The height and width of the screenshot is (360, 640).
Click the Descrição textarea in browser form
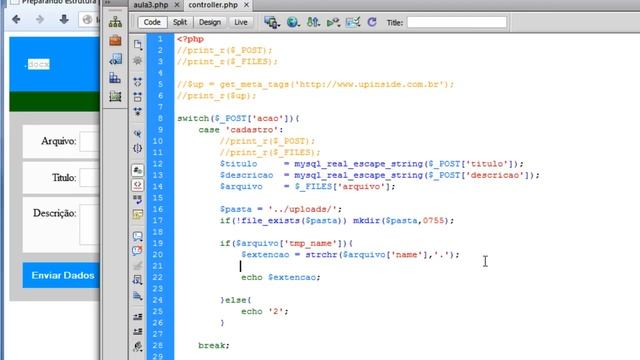pos(89,225)
